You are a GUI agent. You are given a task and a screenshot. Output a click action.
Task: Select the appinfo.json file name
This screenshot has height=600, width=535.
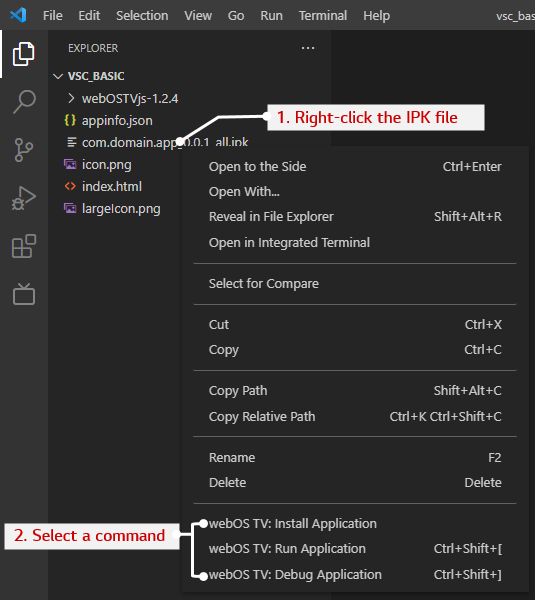[117, 121]
